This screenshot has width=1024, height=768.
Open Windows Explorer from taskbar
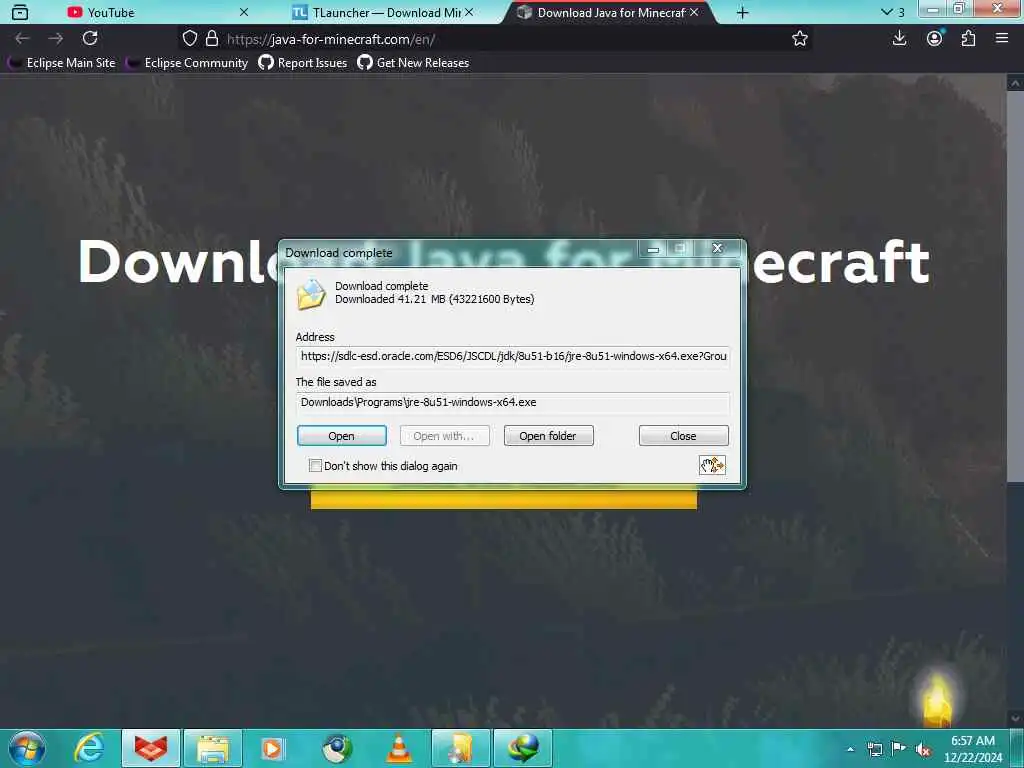[213, 748]
